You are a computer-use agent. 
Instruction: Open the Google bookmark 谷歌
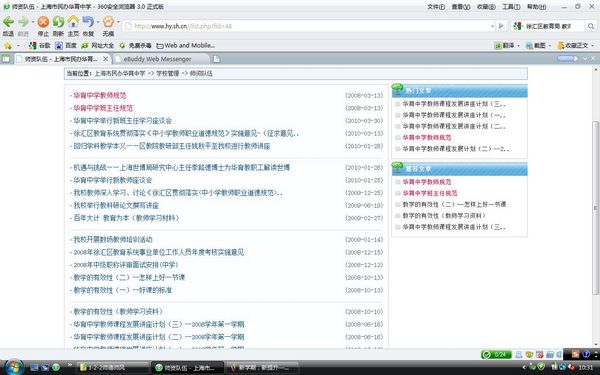[x=39, y=46]
